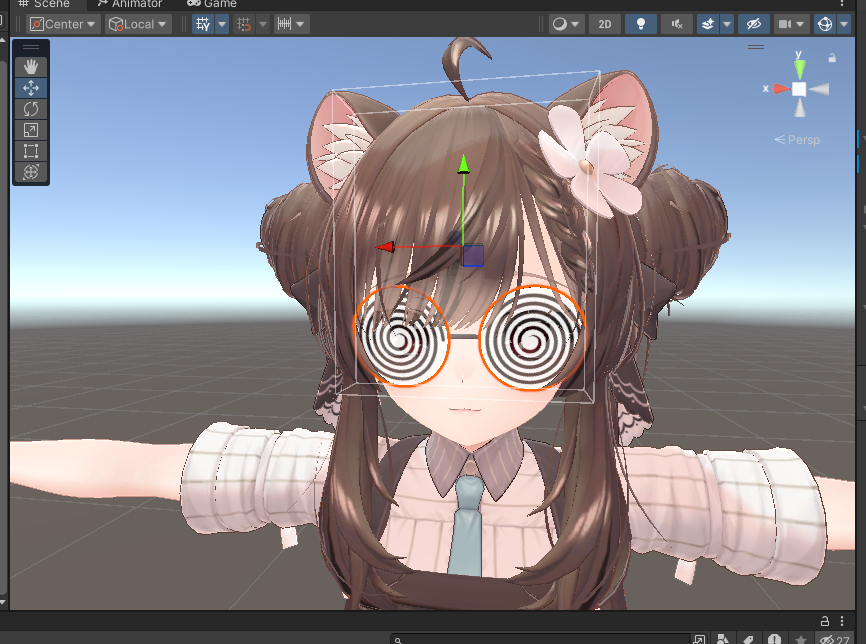Viewport: 866px width, 644px height.
Task: Select the Rotate tool
Action: coord(31,109)
